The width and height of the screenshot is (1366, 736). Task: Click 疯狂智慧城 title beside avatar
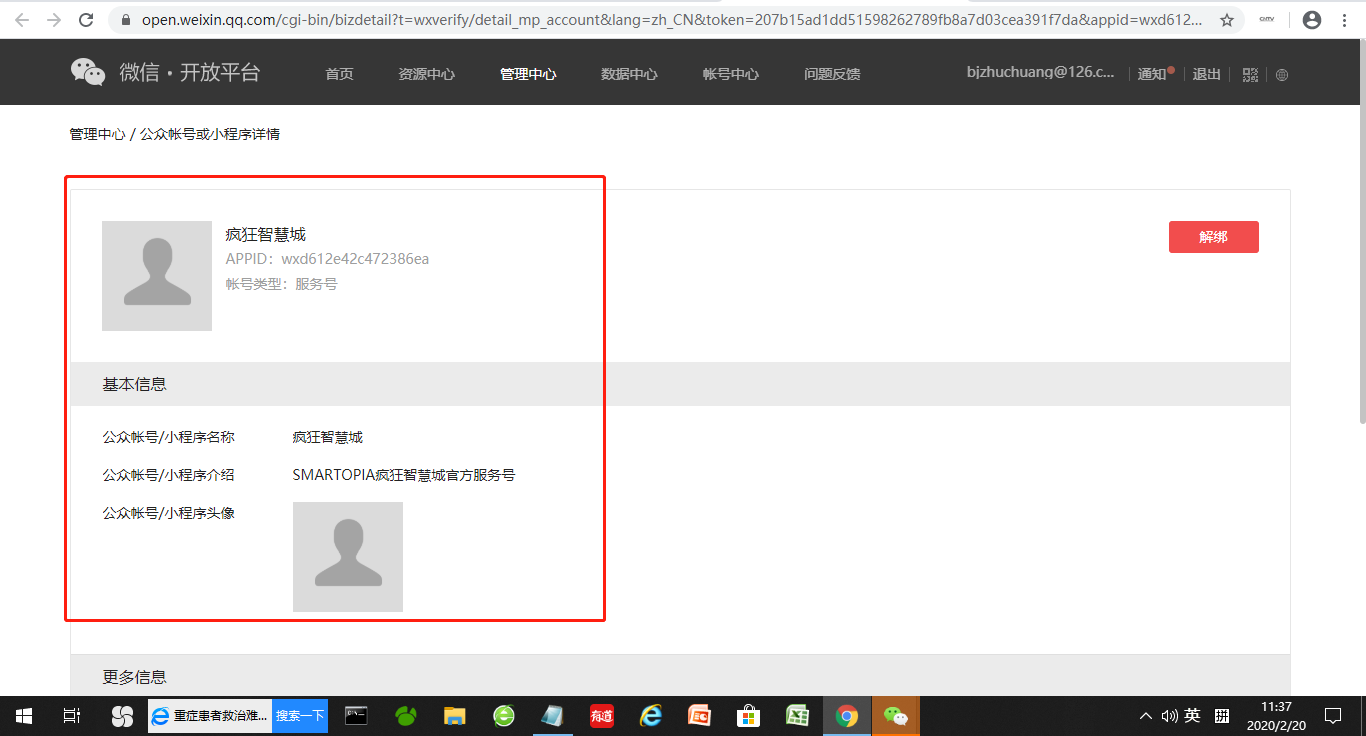point(265,235)
